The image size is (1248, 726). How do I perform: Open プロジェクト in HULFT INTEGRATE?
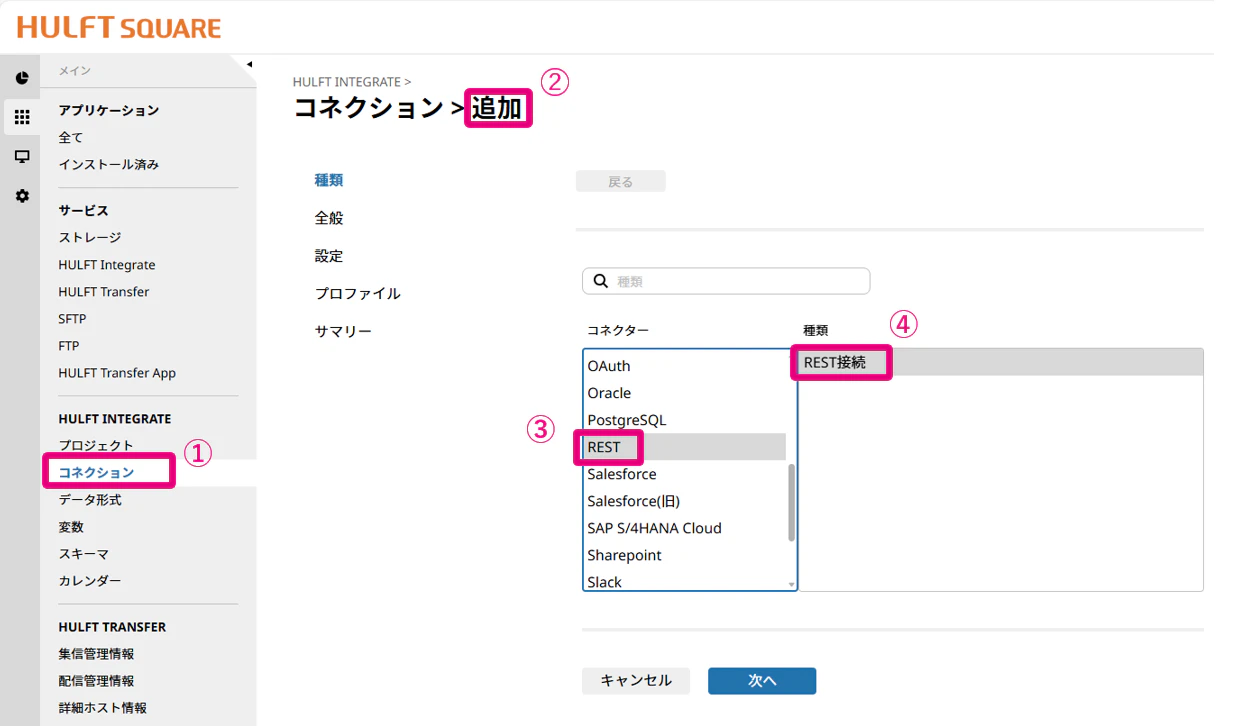click(x=96, y=445)
